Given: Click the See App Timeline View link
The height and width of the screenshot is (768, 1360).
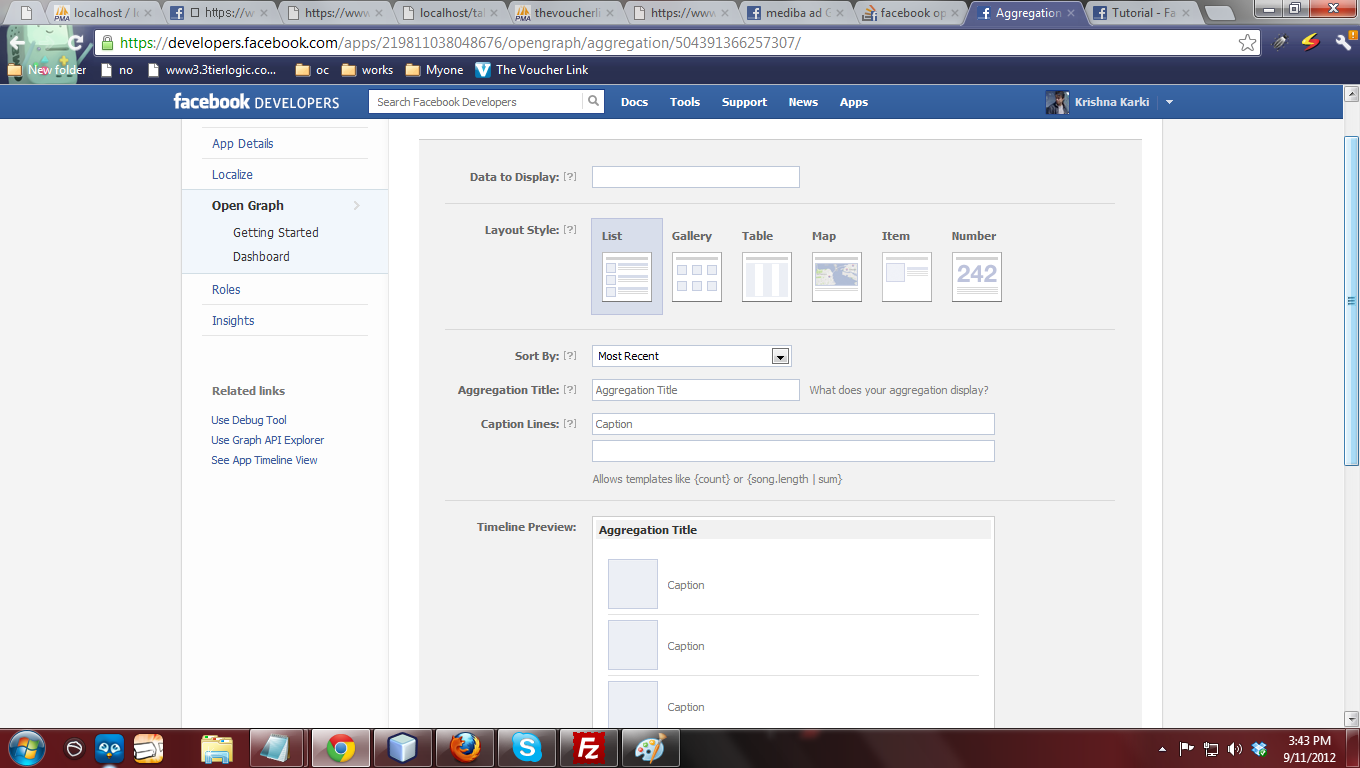Looking at the screenshot, I should tap(264, 461).
